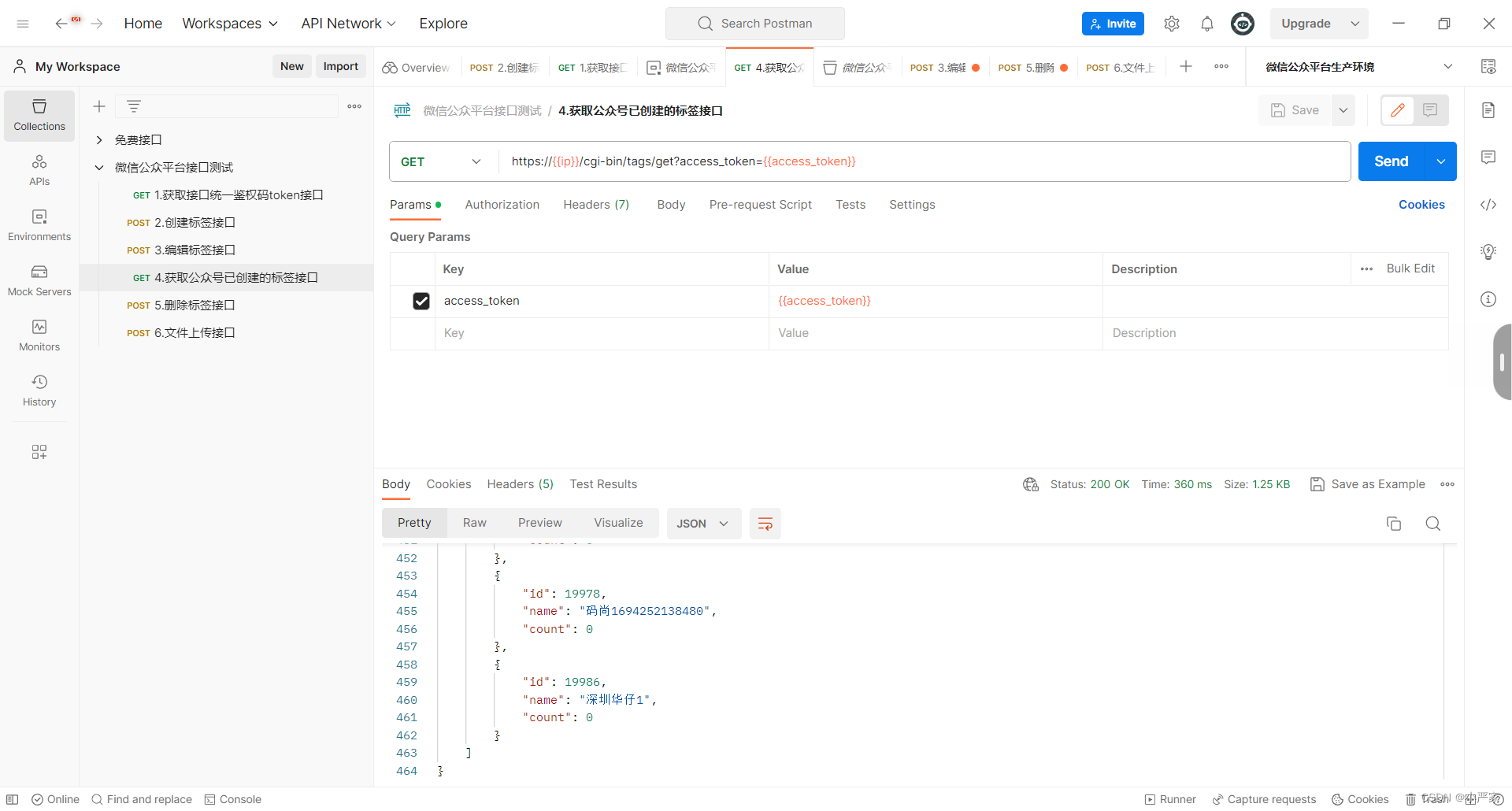
Task: Open the environment quick look icon
Action: click(x=1488, y=67)
